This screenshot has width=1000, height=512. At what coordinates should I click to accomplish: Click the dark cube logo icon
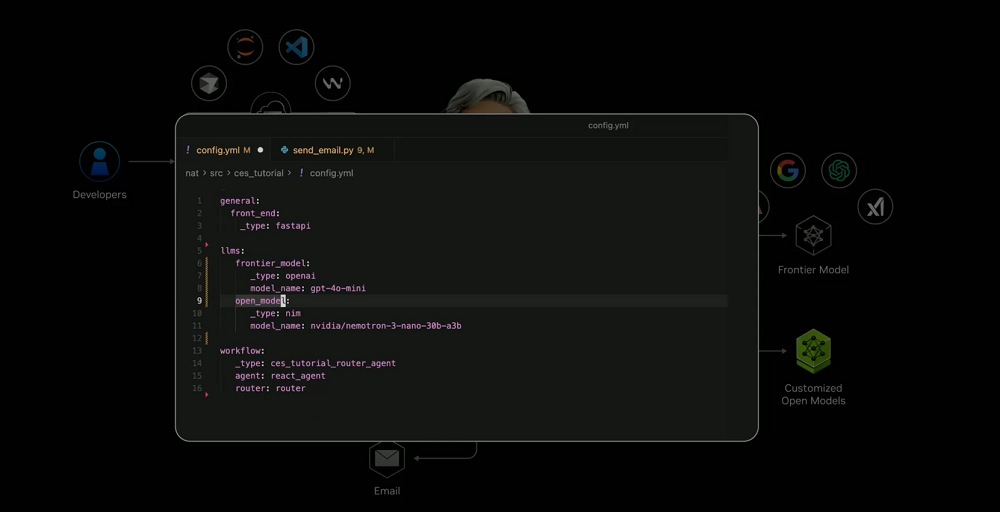(x=209, y=83)
